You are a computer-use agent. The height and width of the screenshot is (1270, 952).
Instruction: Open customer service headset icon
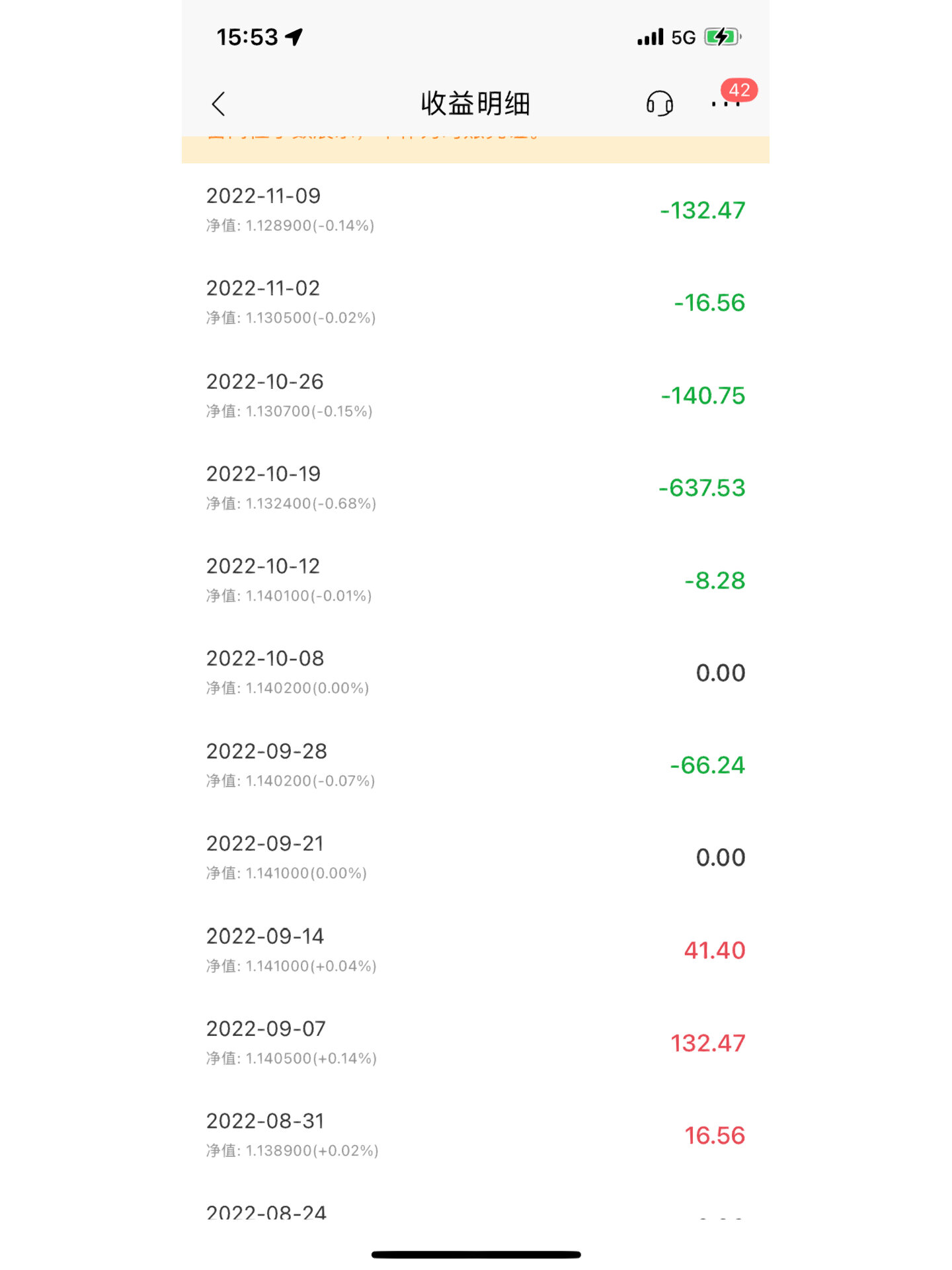click(x=660, y=104)
